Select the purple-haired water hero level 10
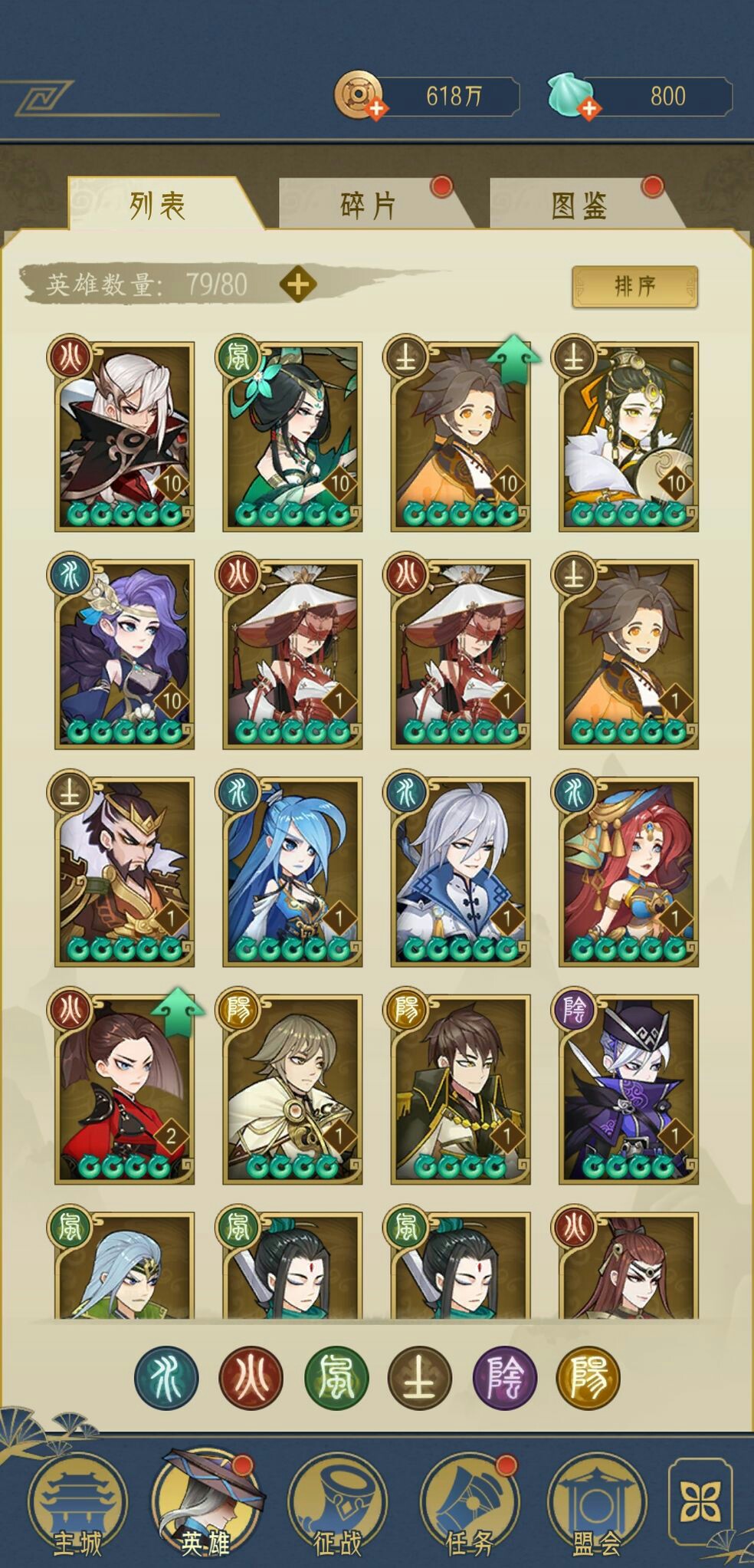754x1568 pixels. click(124, 654)
